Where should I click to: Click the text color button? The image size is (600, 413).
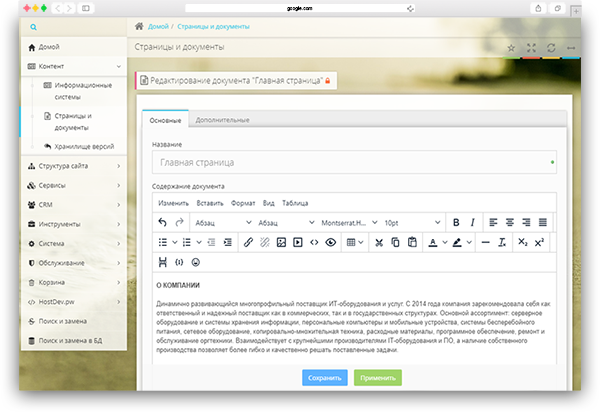point(434,242)
